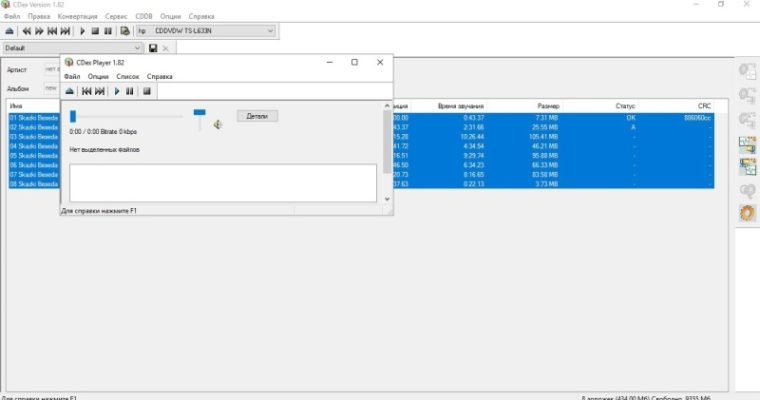The height and width of the screenshot is (400, 760).
Task: Click the speaker mute icon in player
Action: pos(216,125)
